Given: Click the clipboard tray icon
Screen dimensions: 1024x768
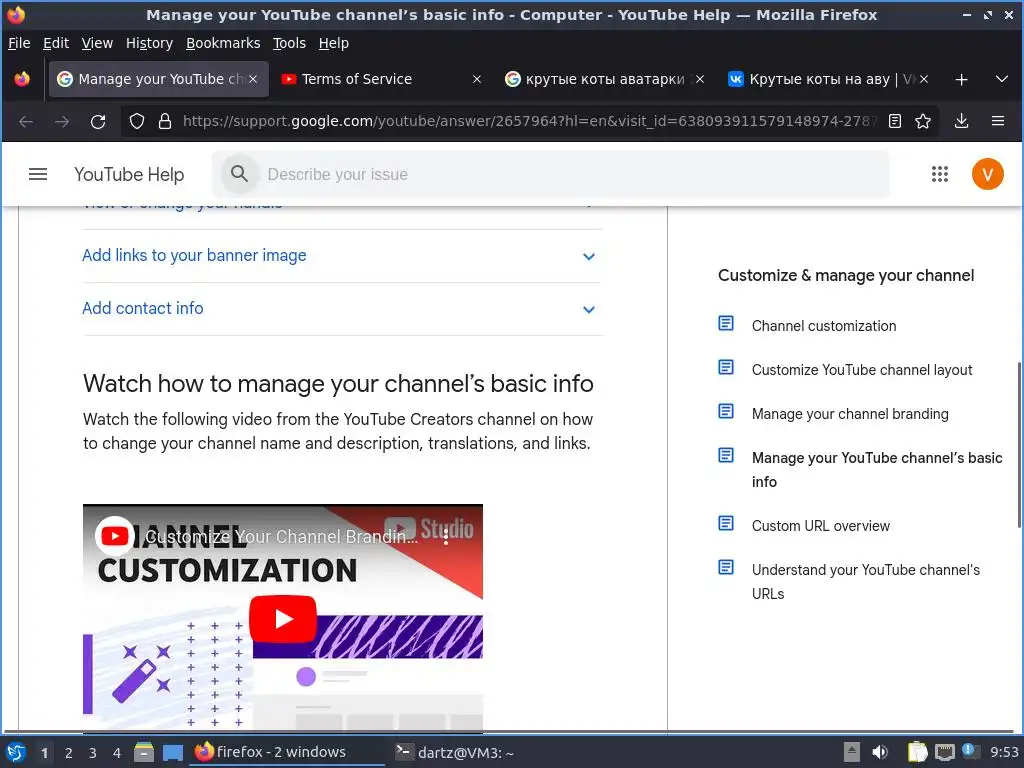Looking at the screenshot, I should tap(917, 752).
